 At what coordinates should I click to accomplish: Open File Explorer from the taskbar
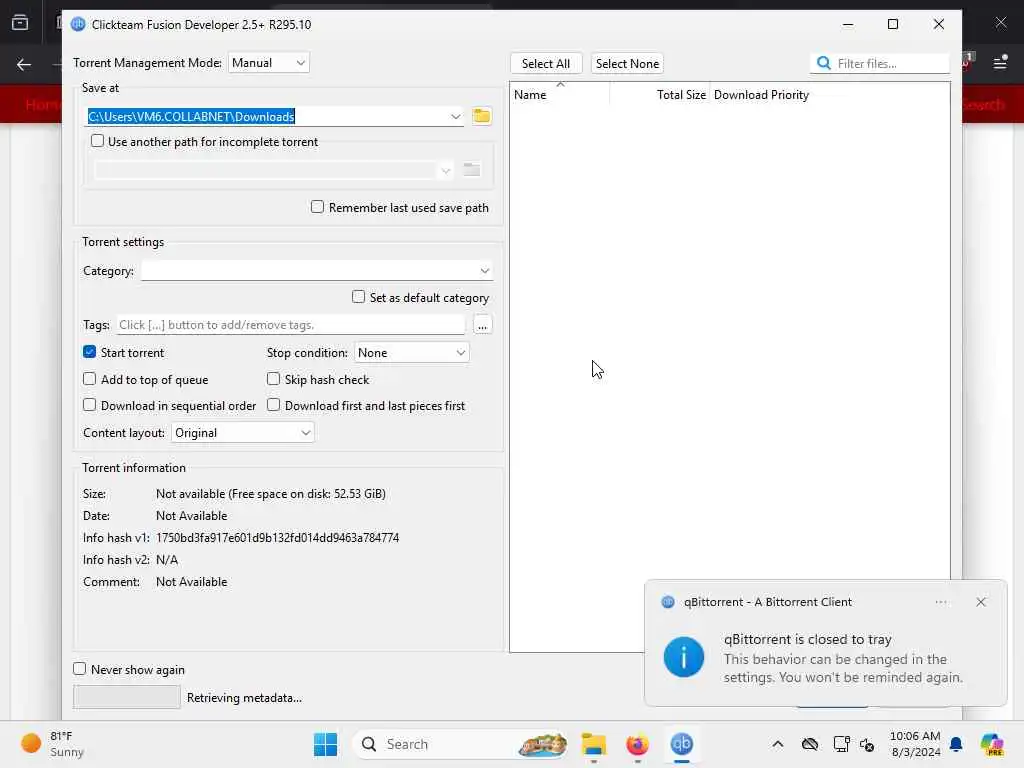point(594,744)
